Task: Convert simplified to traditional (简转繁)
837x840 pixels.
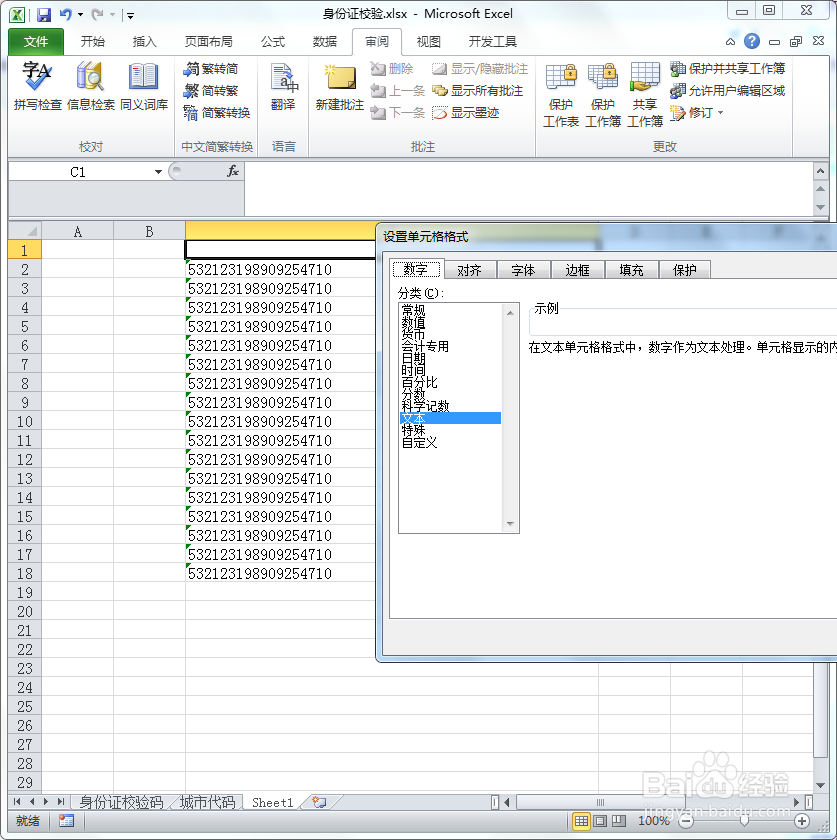Action: click(211, 91)
